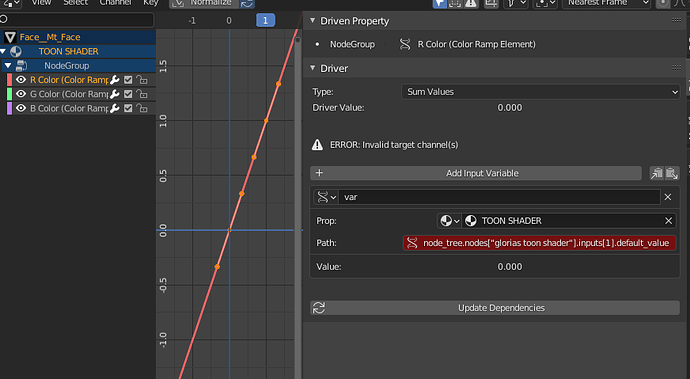
Task: Click the channel search filter field
Action: click(77, 19)
